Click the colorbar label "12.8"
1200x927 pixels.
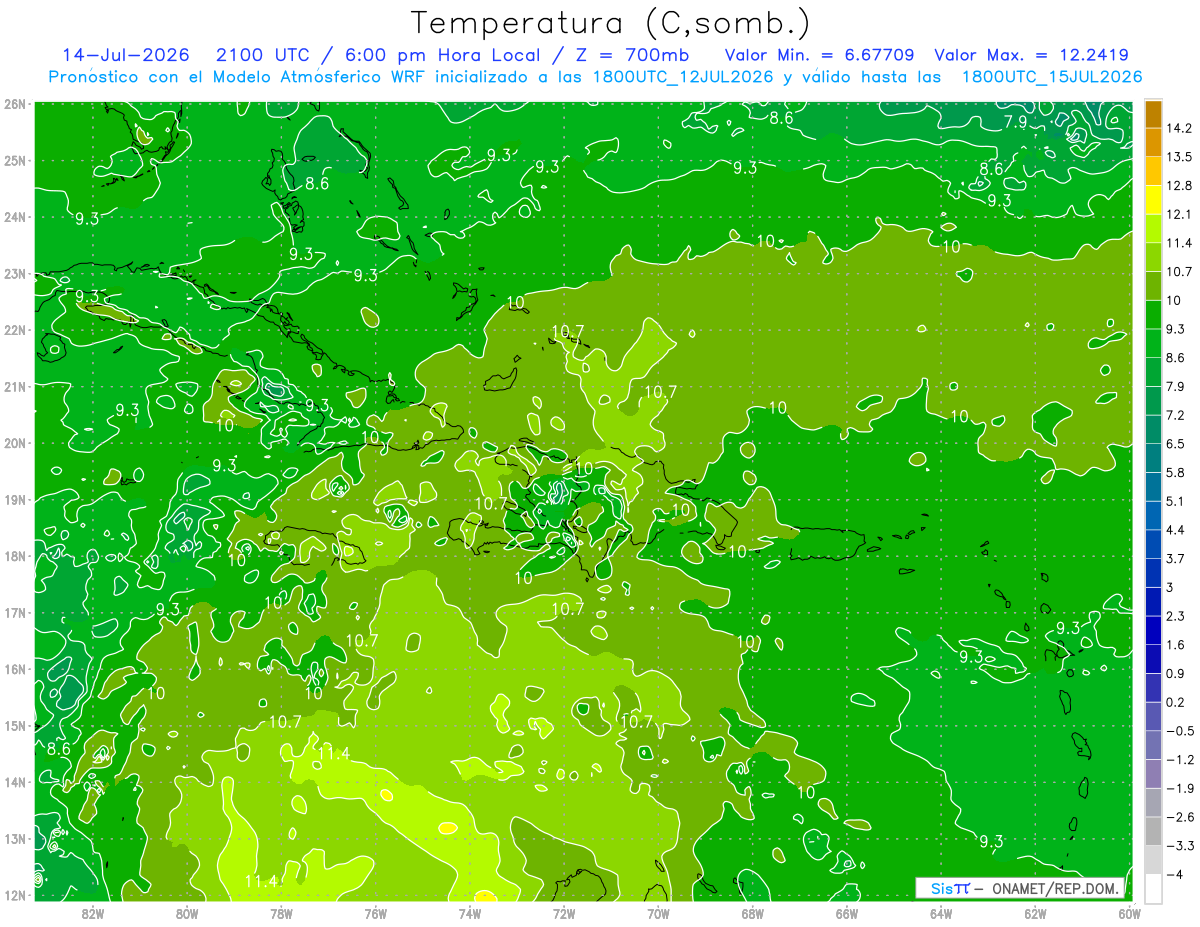[x=1178, y=186]
